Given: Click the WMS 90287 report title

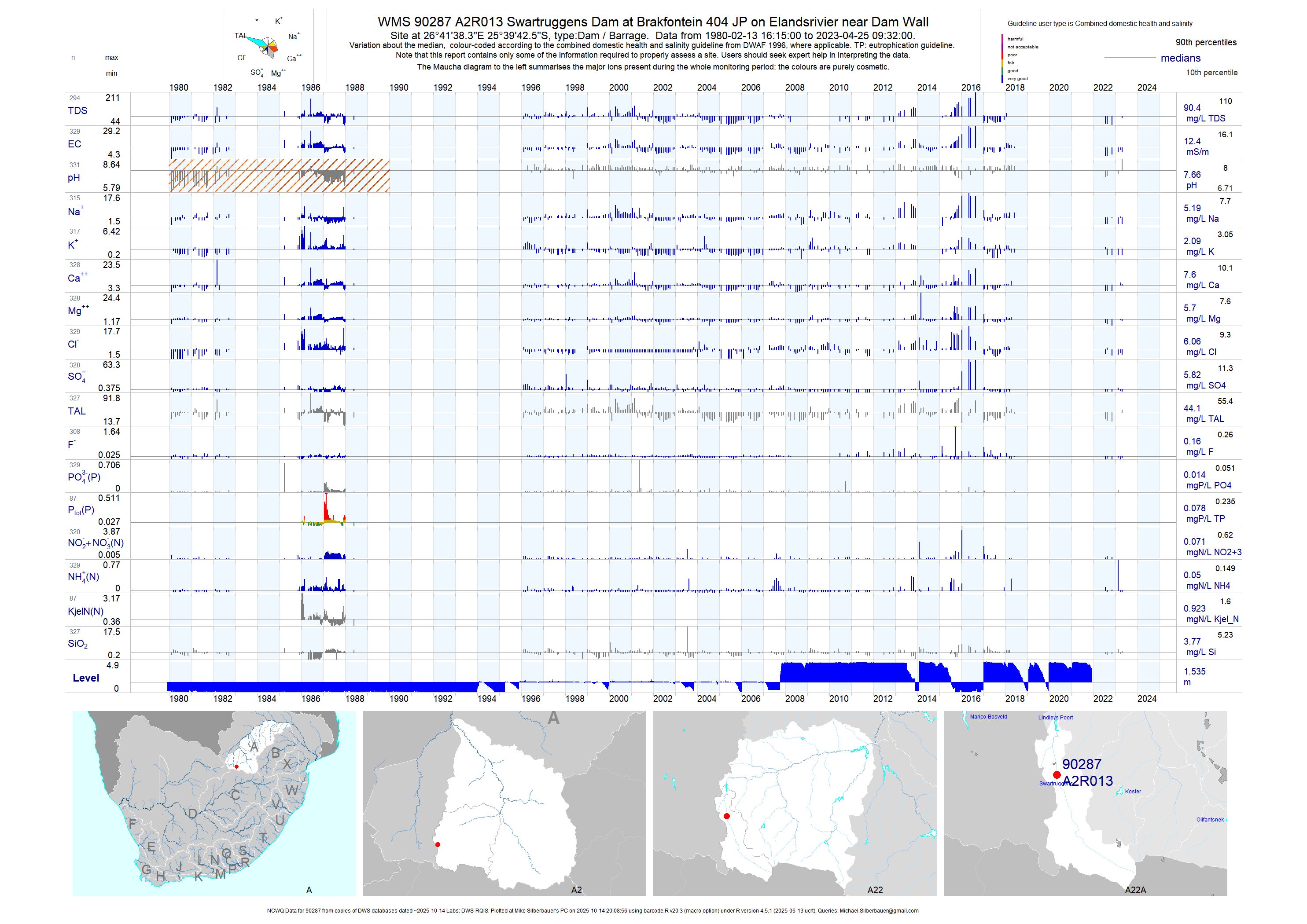Looking at the screenshot, I should [x=653, y=22].
